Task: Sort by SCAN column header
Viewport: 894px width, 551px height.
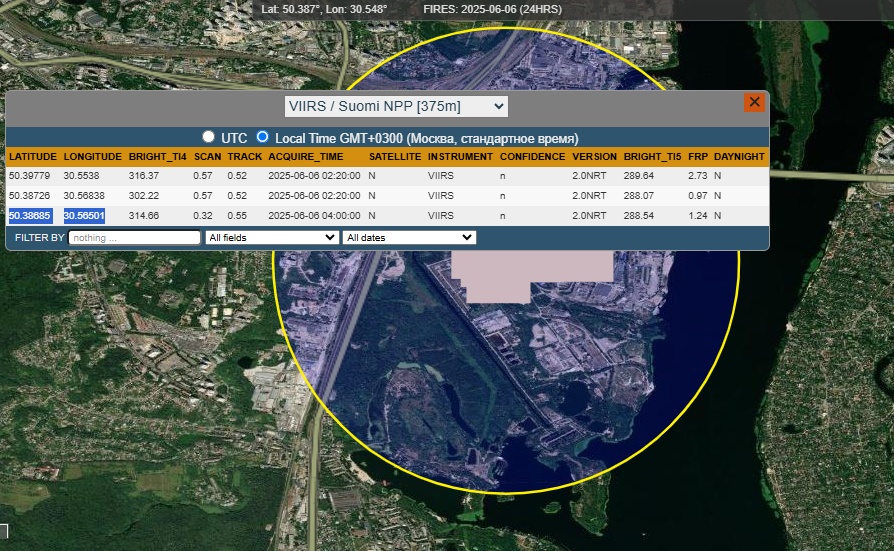Action: point(208,156)
